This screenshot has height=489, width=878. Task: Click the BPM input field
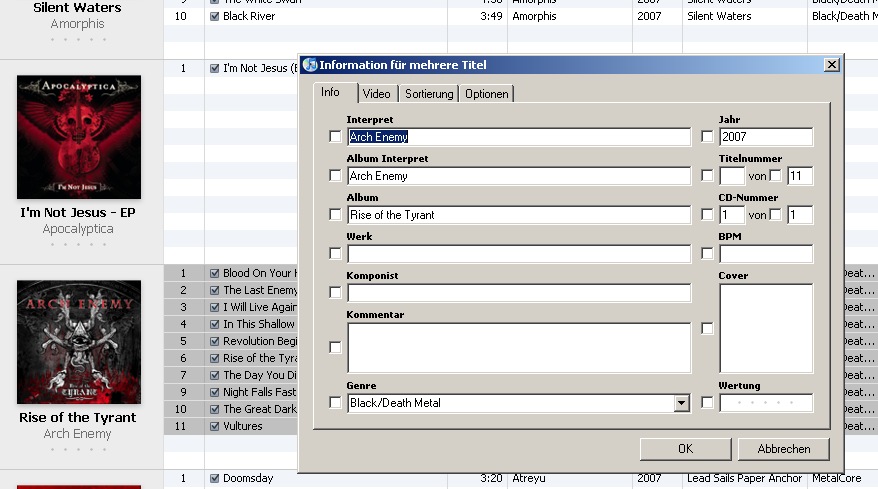765,254
